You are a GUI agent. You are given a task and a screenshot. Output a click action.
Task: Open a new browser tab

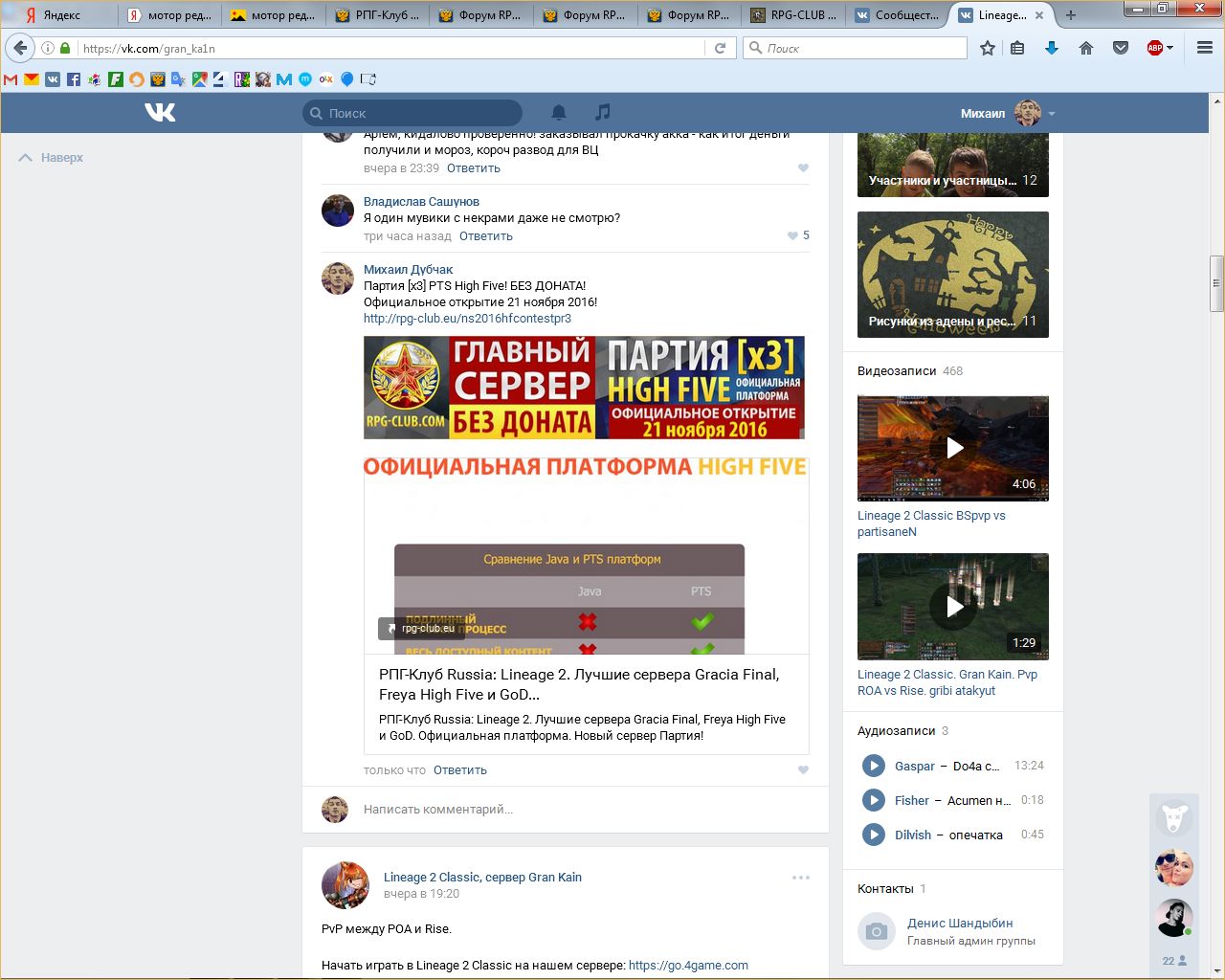click(1071, 15)
